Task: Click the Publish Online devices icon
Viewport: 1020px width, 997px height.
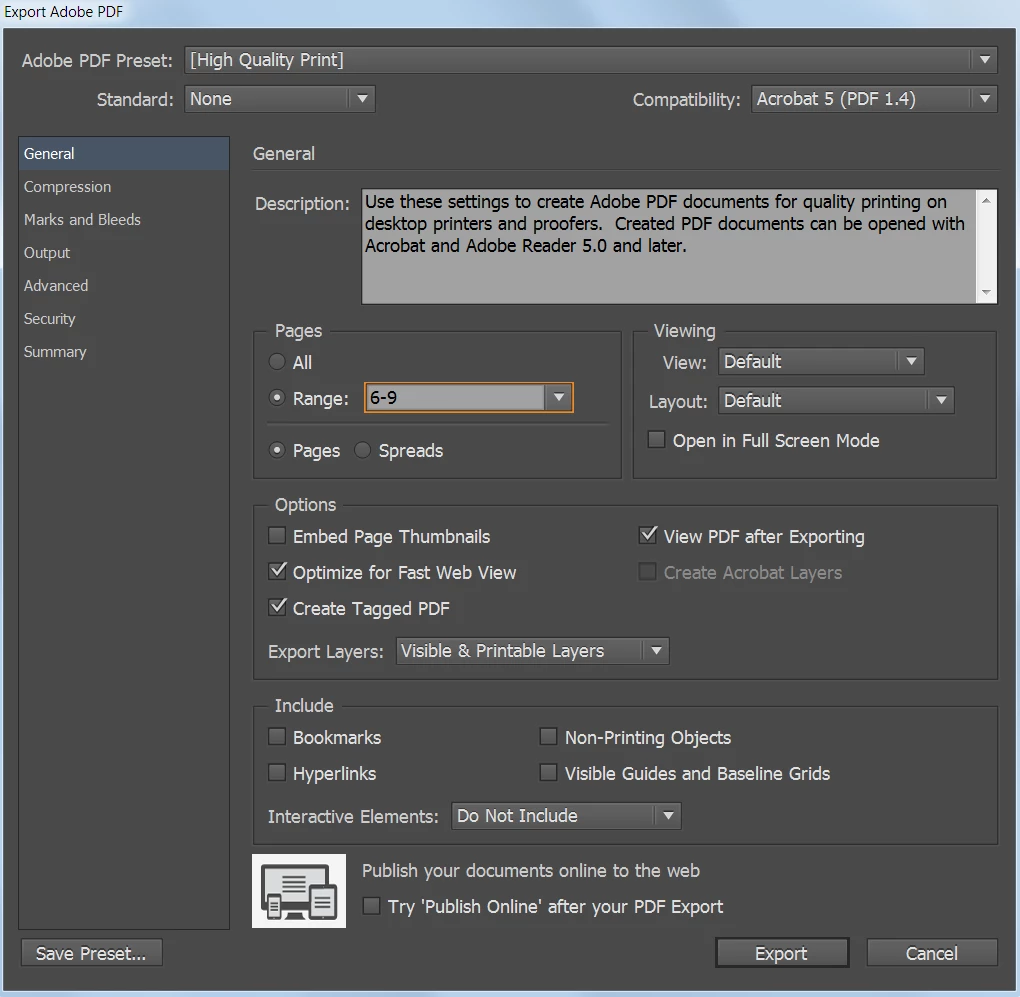Action: click(x=299, y=890)
